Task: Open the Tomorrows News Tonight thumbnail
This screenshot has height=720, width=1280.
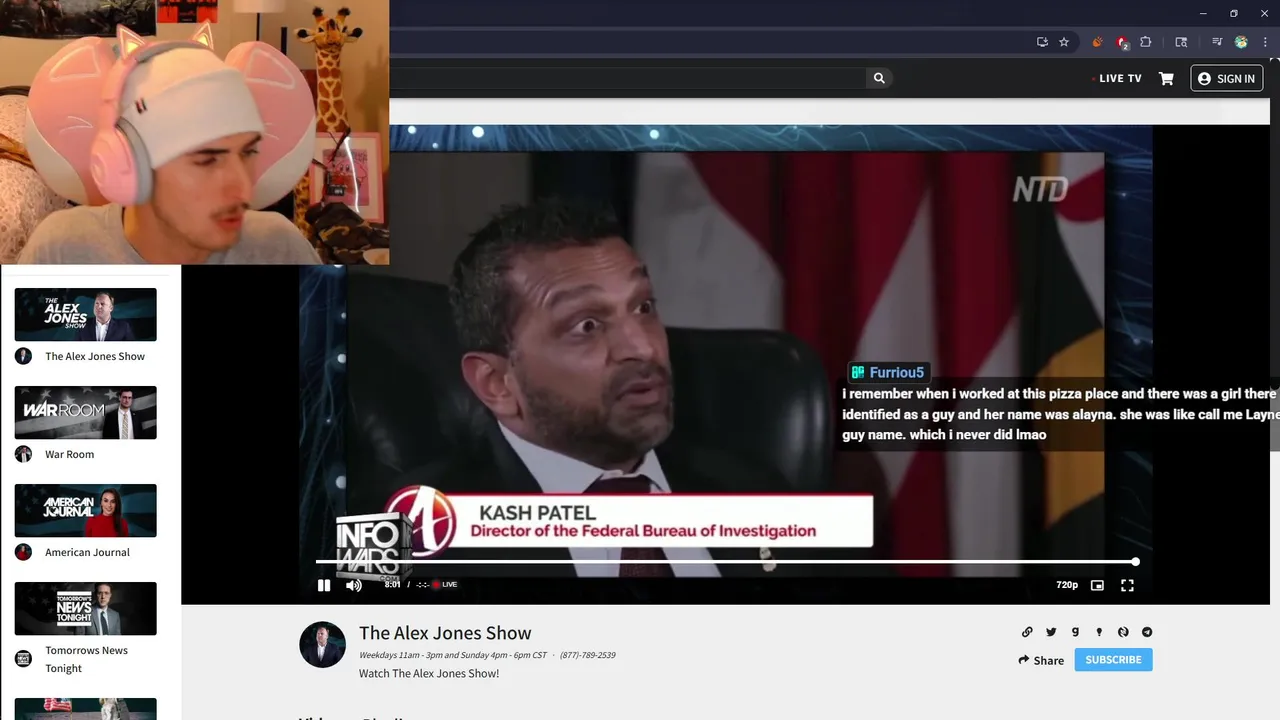Action: click(x=85, y=608)
